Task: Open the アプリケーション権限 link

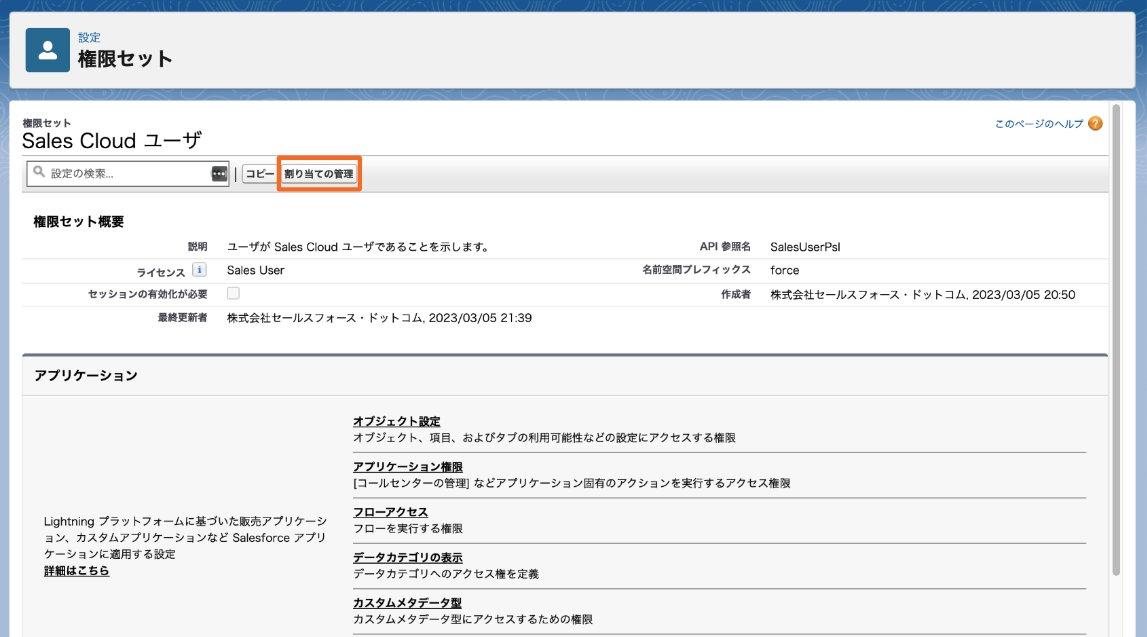Action: point(407,467)
